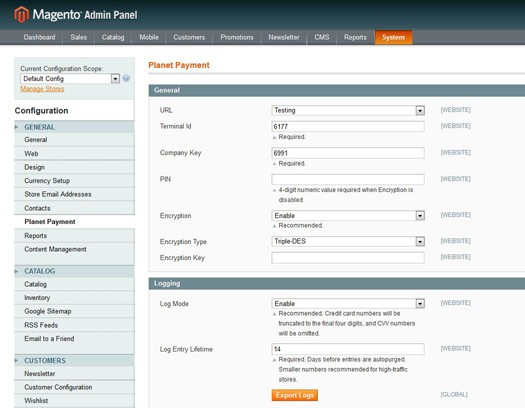Screen dimensions: 525x408
Task: Open Catalog sidebar configuration tab
Action: coord(74,284)
